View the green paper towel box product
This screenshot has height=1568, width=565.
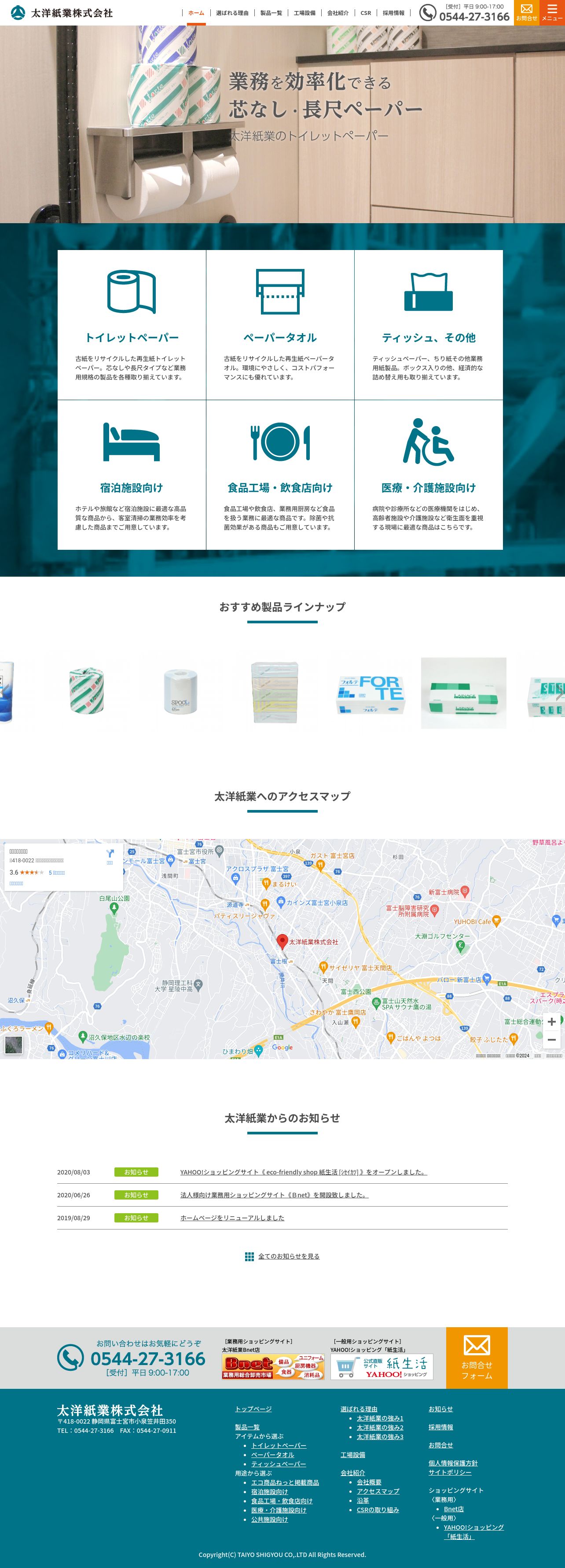tap(463, 693)
